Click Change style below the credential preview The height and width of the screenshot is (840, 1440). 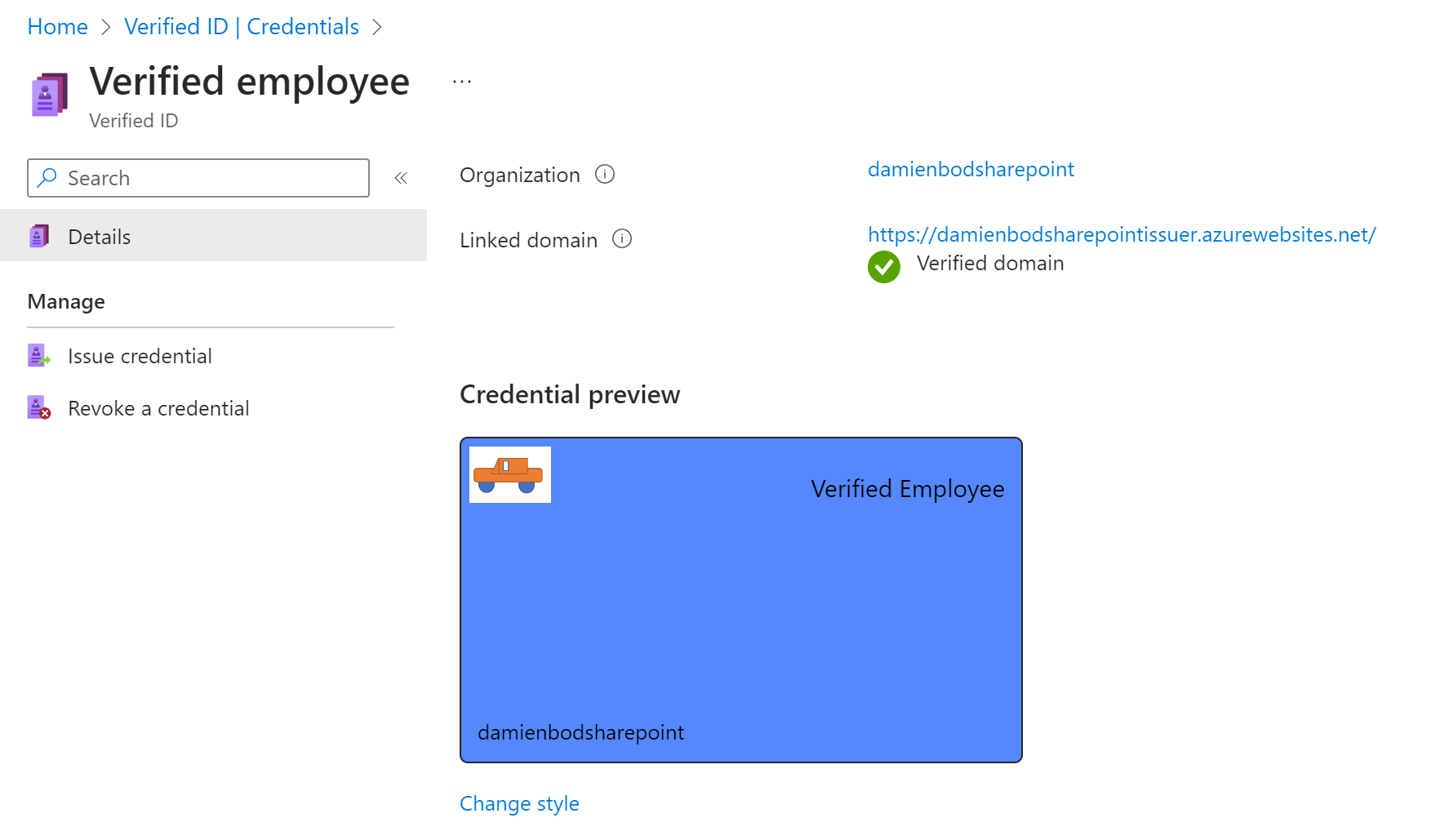click(519, 803)
